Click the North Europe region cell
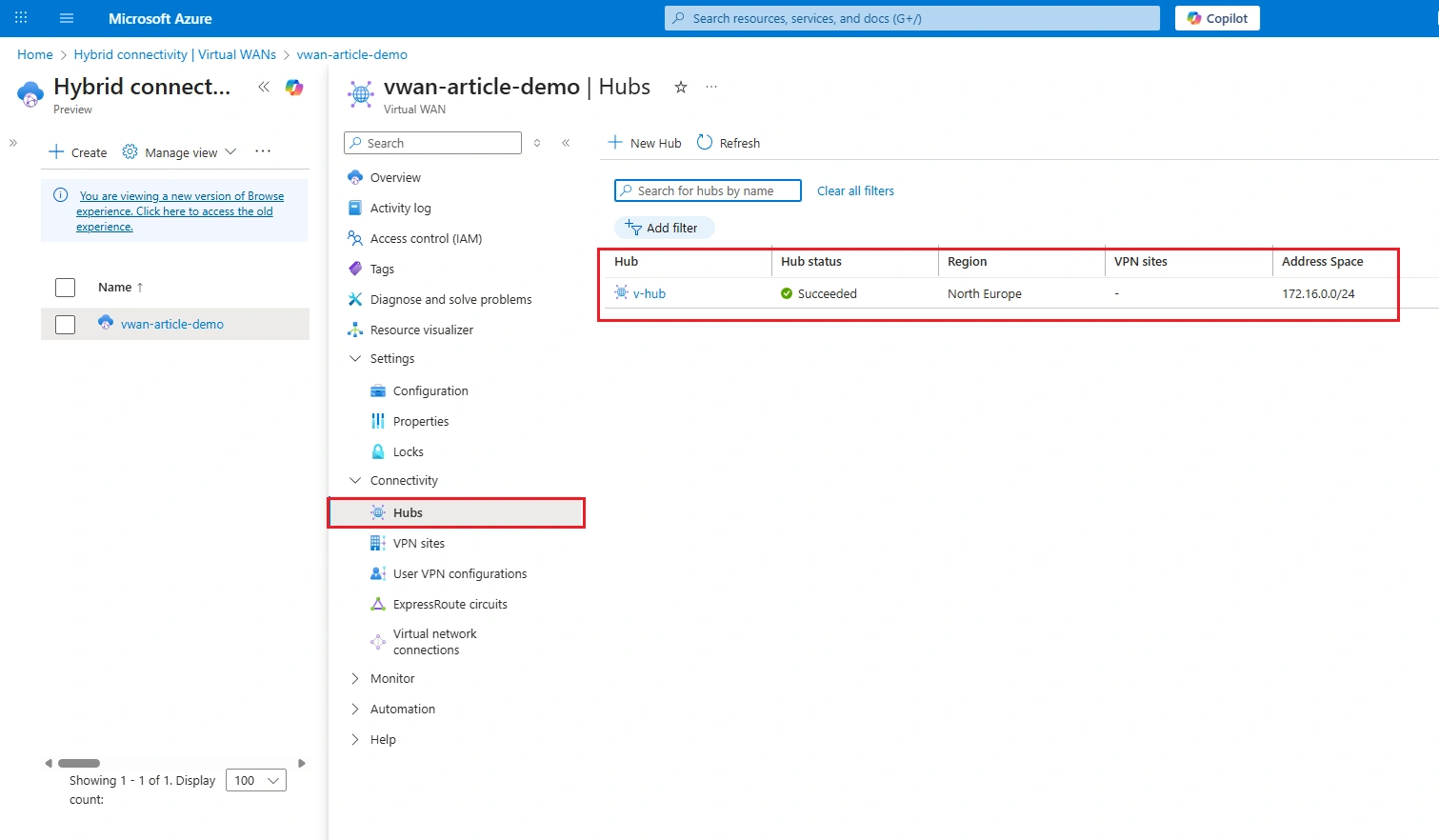The height and width of the screenshot is (840, 1439). (985, 293)
